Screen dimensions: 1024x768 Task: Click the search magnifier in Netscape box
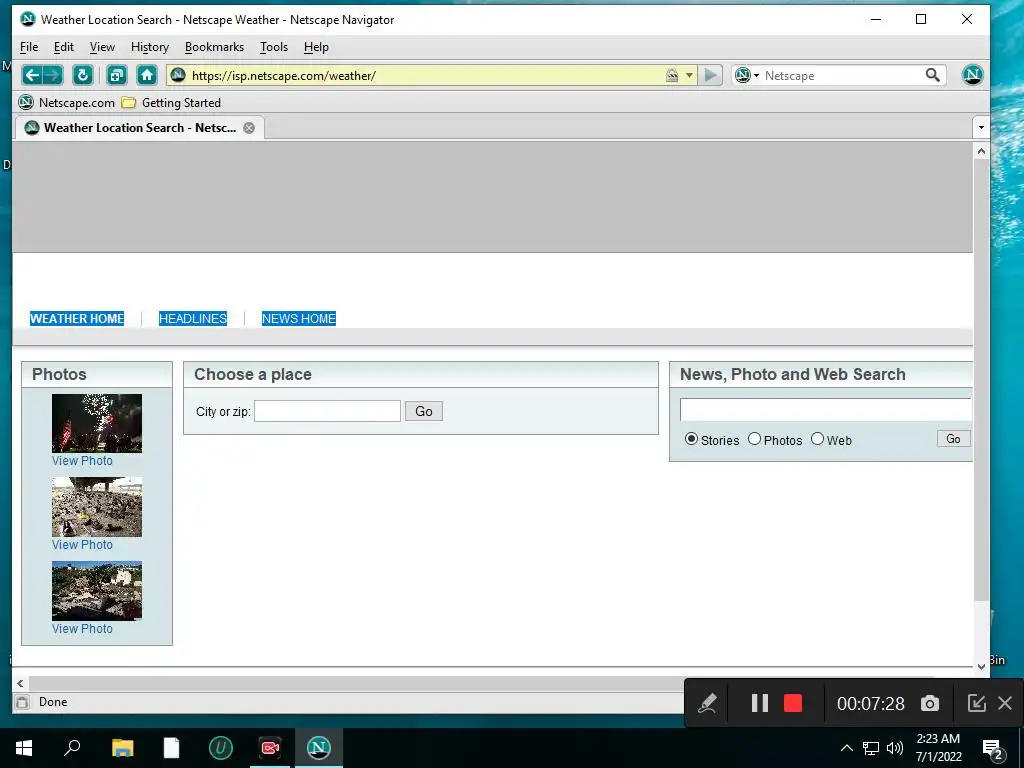point(933,75)
